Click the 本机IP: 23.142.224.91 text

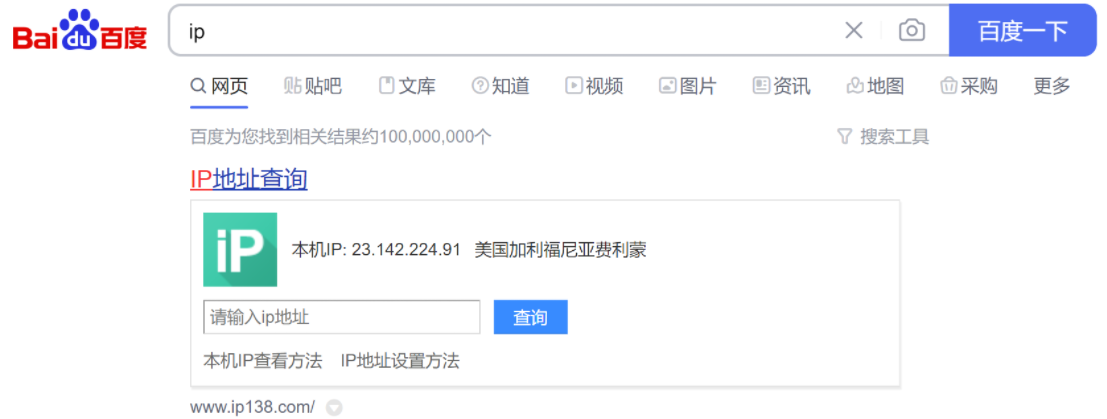coord(376,250)
